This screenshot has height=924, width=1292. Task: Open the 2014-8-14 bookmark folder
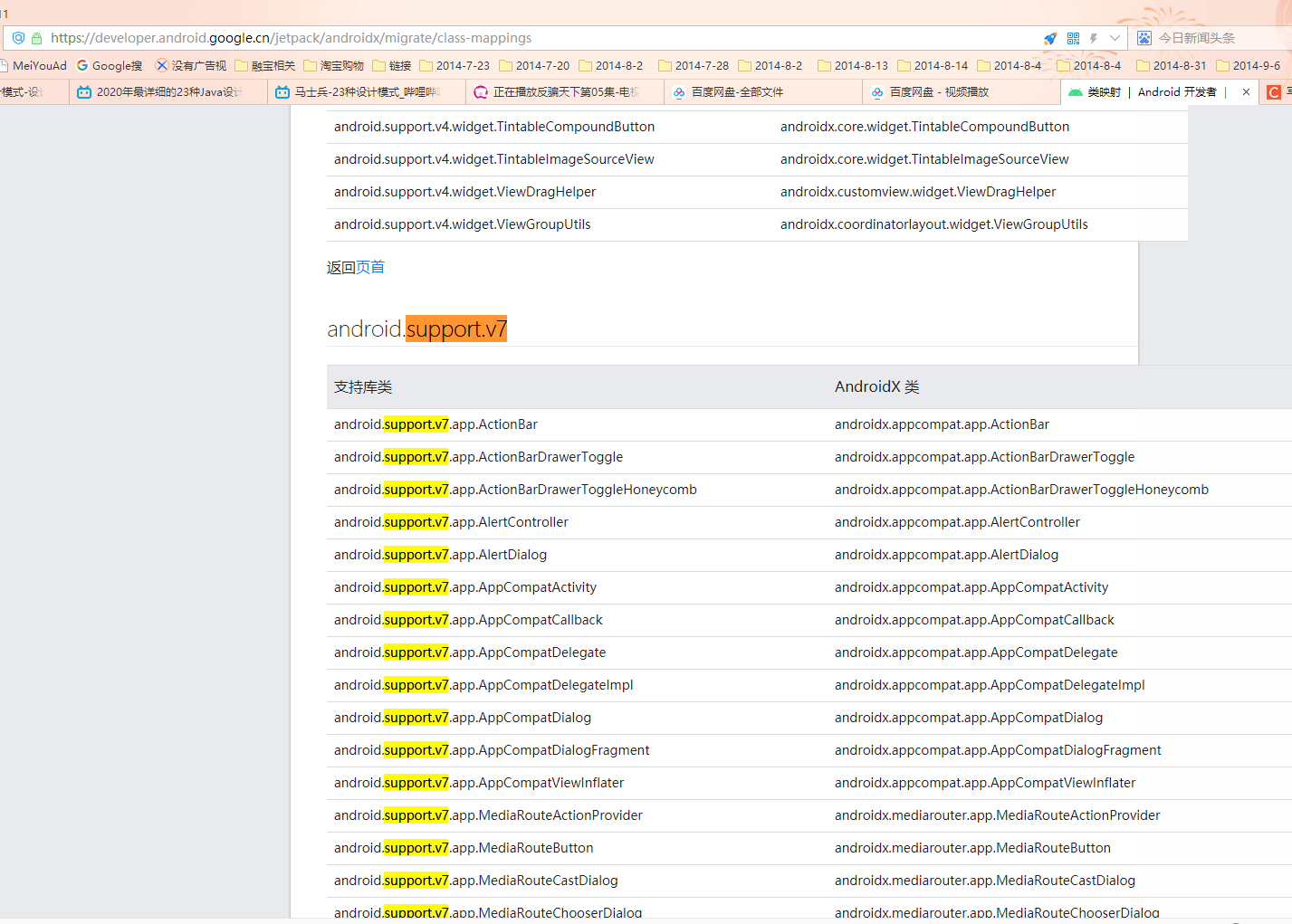pos(933,65)
